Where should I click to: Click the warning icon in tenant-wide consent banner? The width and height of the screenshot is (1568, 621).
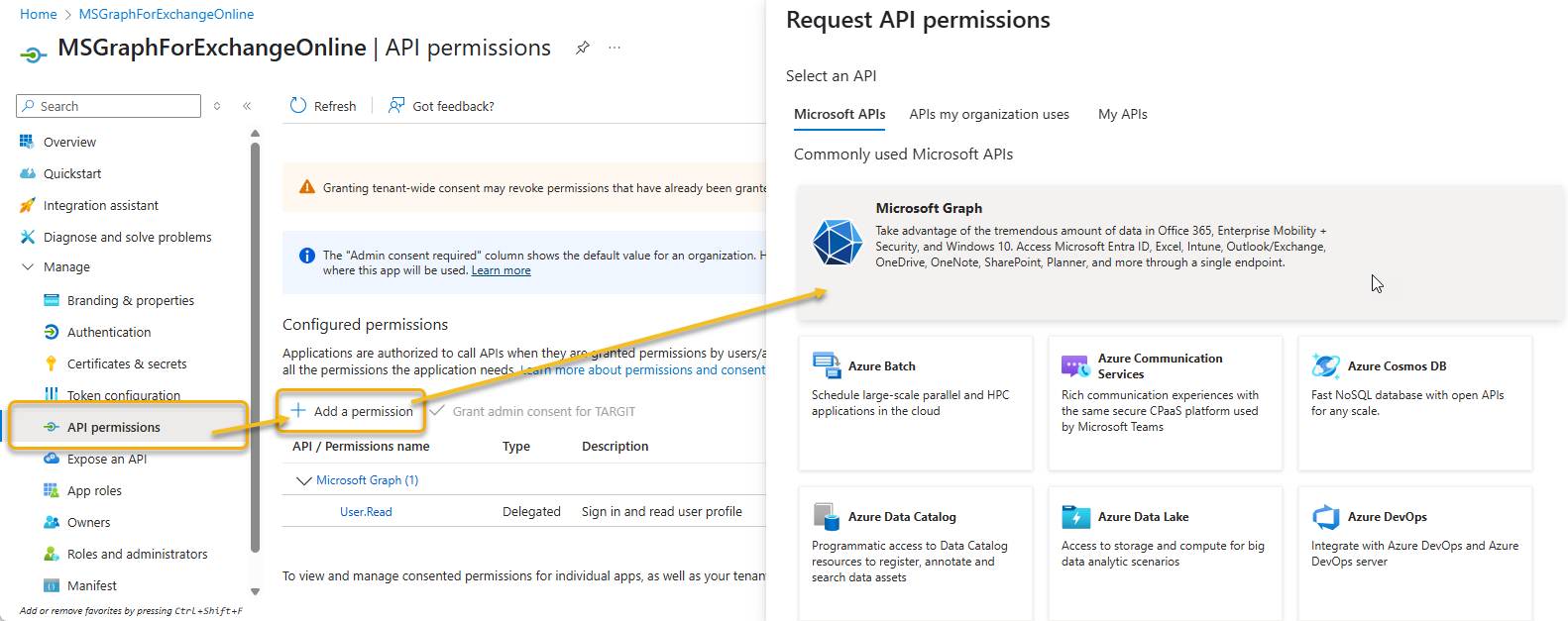tap(307, 187)
